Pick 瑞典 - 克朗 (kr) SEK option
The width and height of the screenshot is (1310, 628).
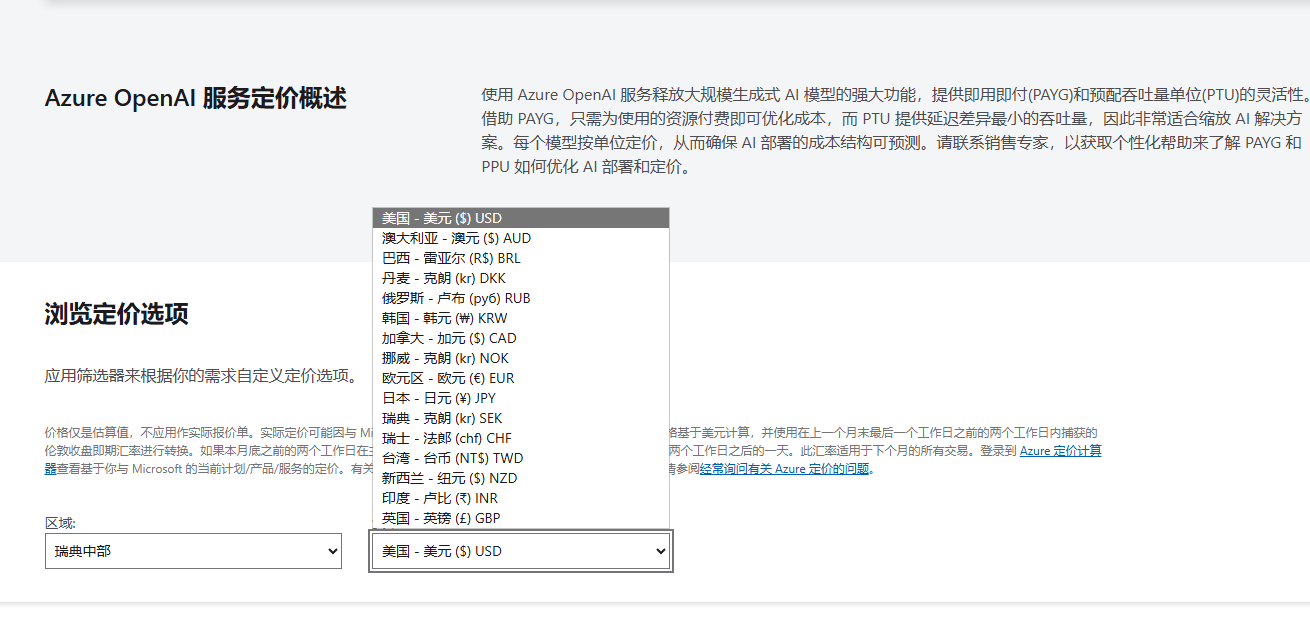pos(520,418)
